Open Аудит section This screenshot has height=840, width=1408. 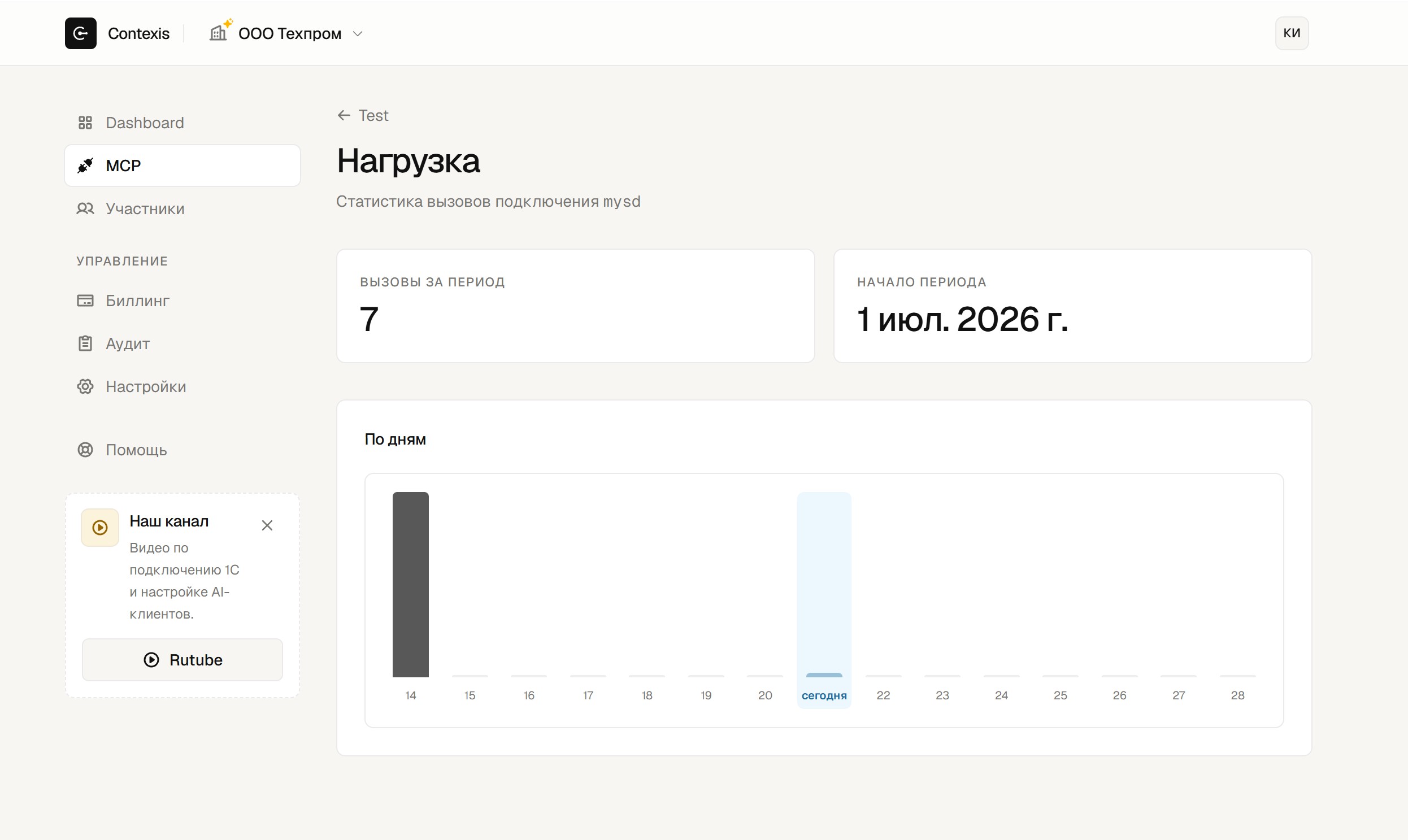click(x=182, y=343)
